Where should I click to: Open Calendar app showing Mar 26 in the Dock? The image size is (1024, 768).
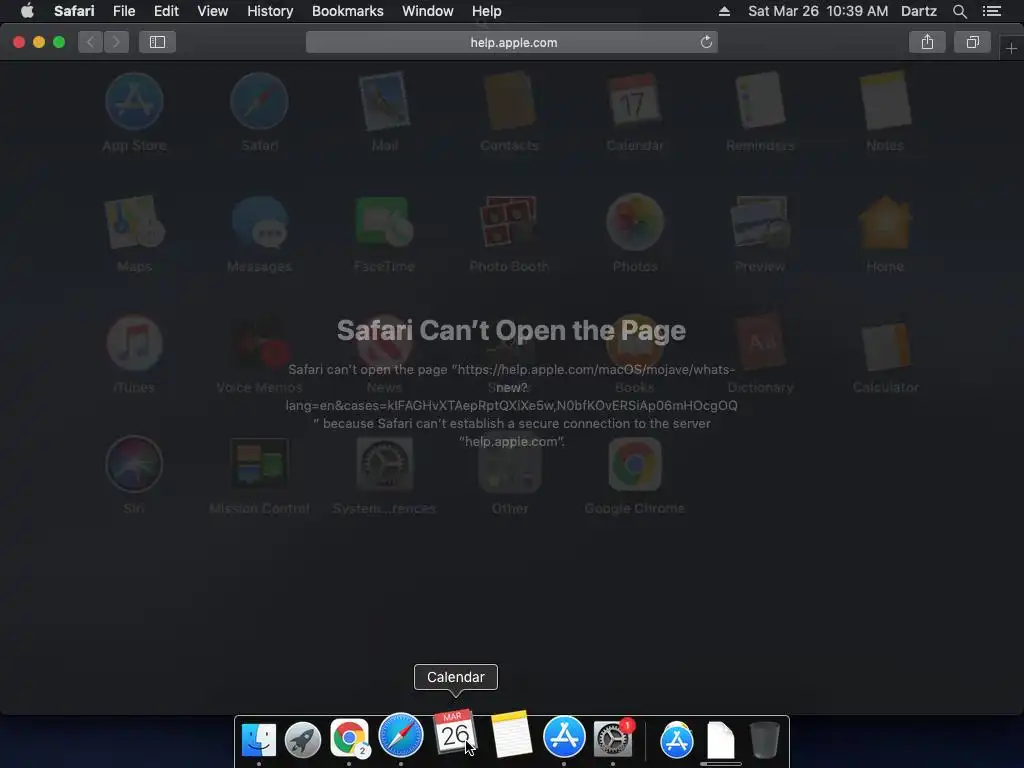pyautogui.click(x=455, y=733)
